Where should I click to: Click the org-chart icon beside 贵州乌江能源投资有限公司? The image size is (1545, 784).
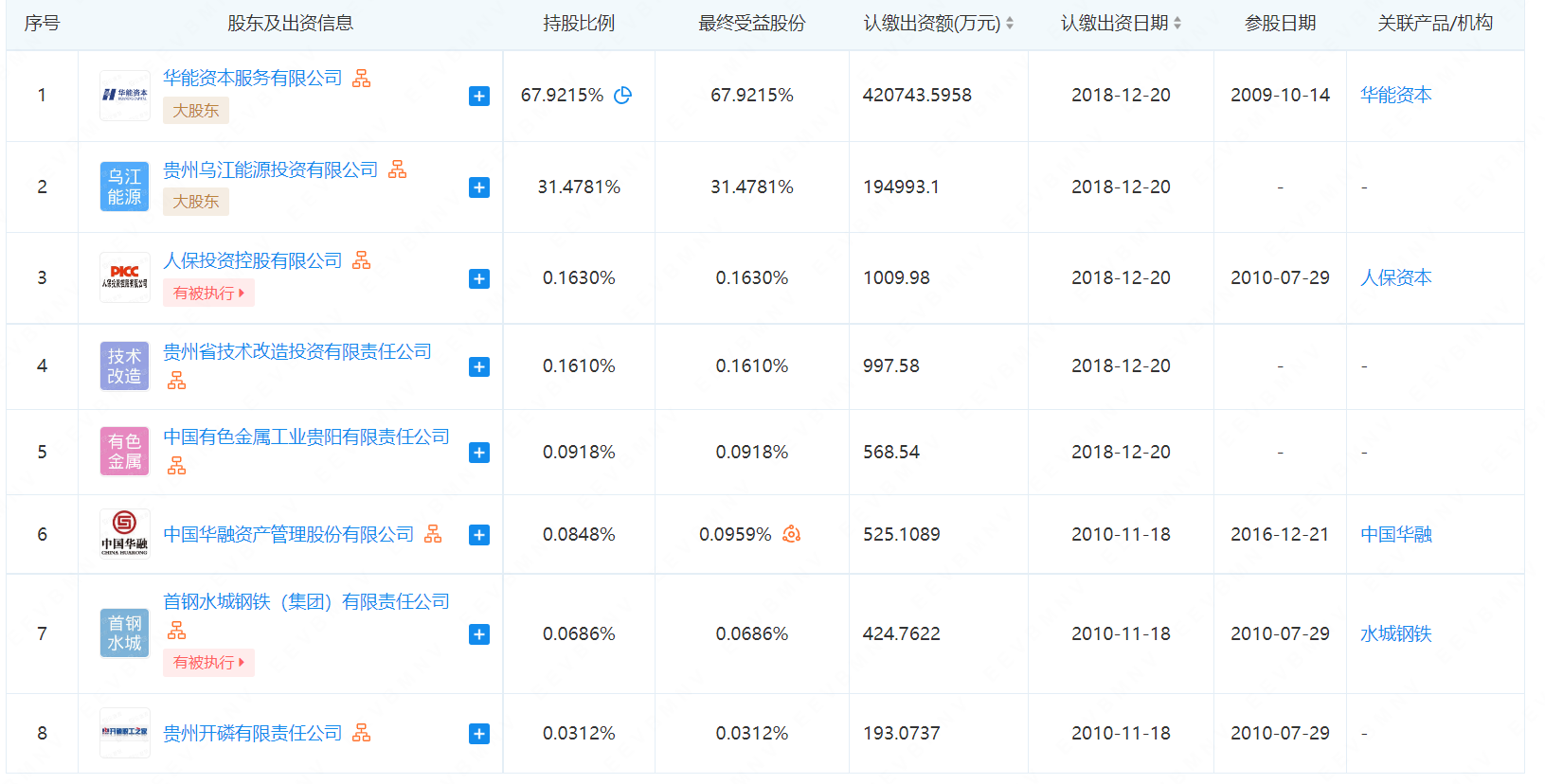pos(398,169)
